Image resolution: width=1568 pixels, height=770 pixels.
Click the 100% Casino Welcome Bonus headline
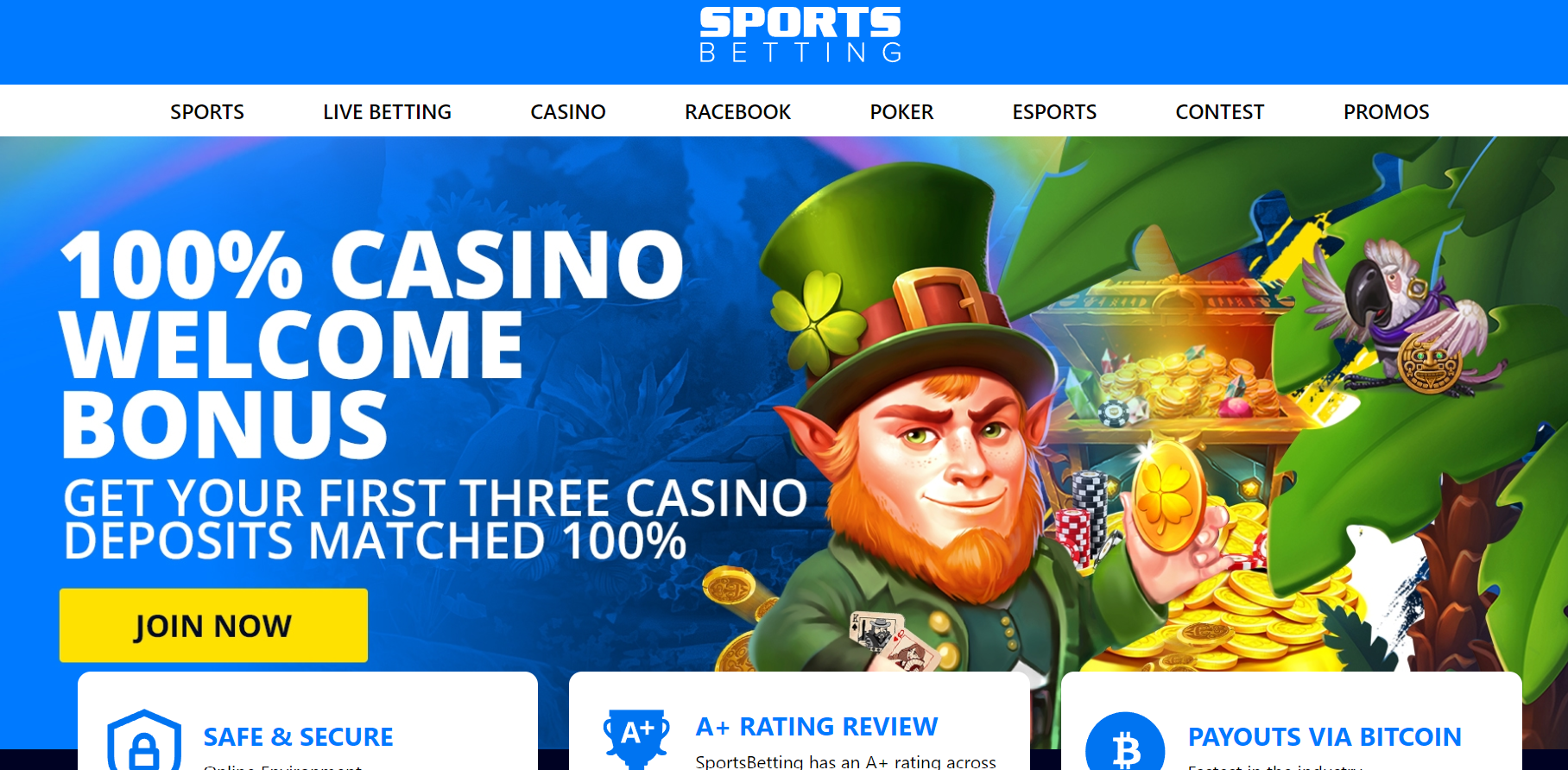[x=372, y=344]
